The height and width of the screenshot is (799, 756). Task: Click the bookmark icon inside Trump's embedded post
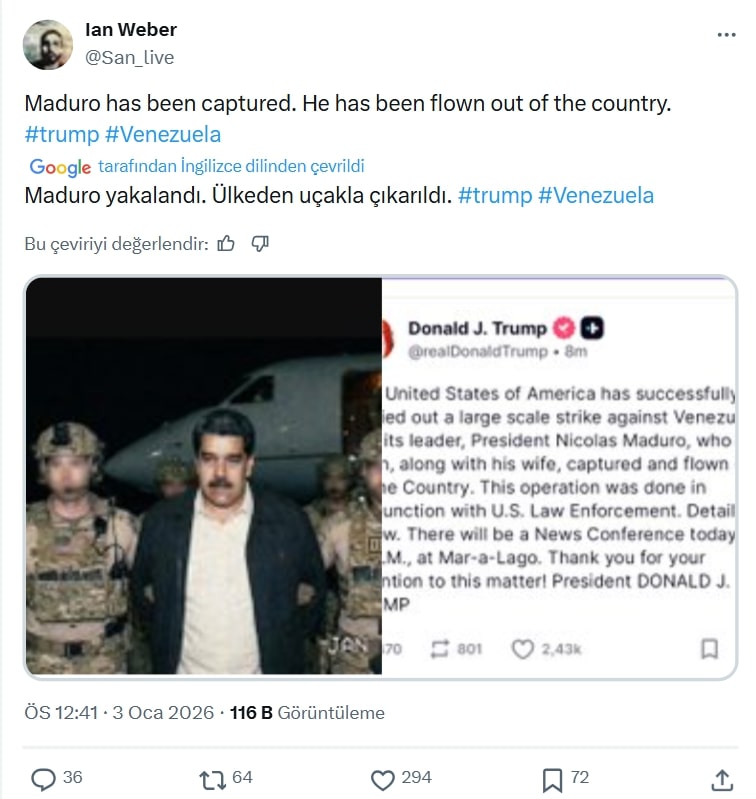(709, 649)
